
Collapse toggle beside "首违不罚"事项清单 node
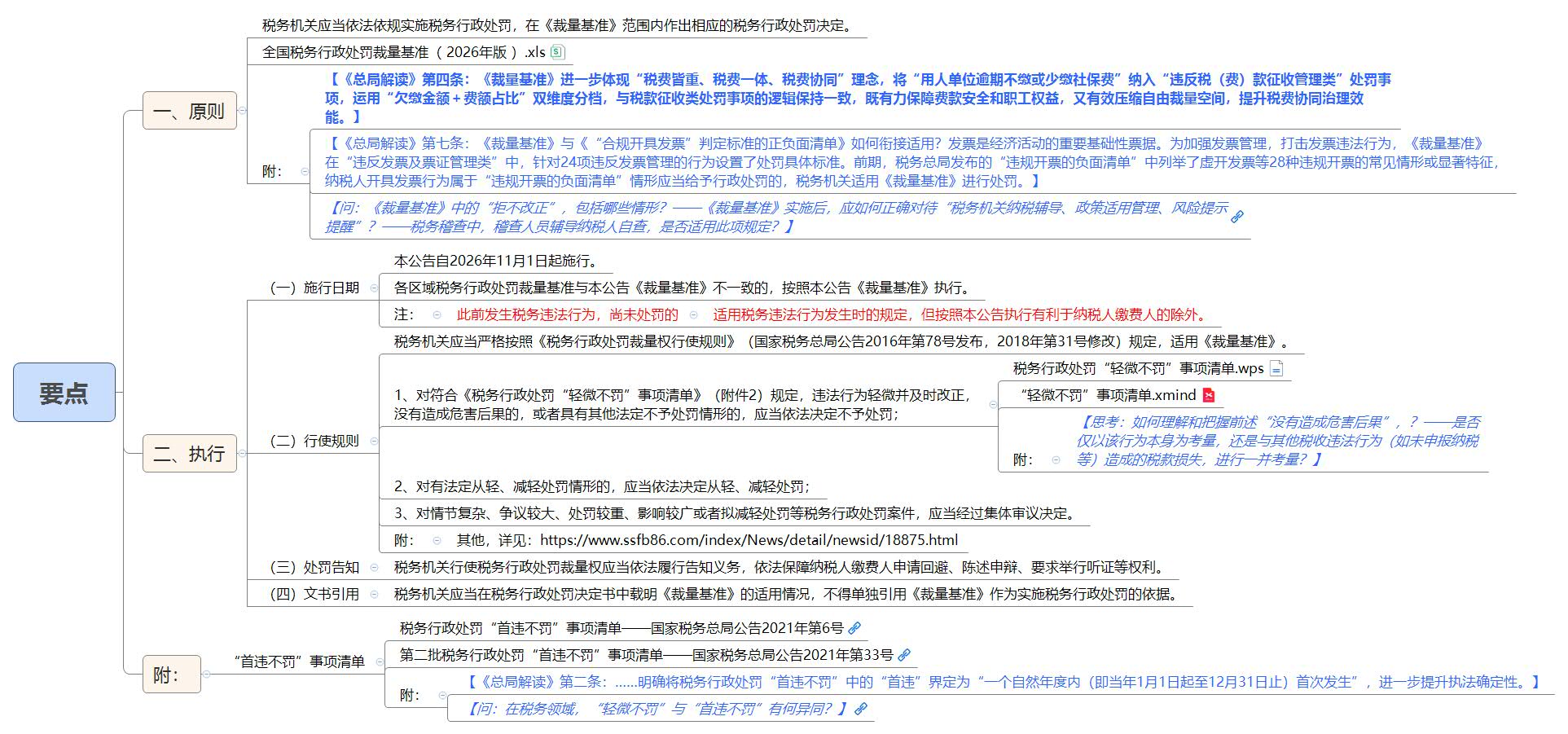380,661
